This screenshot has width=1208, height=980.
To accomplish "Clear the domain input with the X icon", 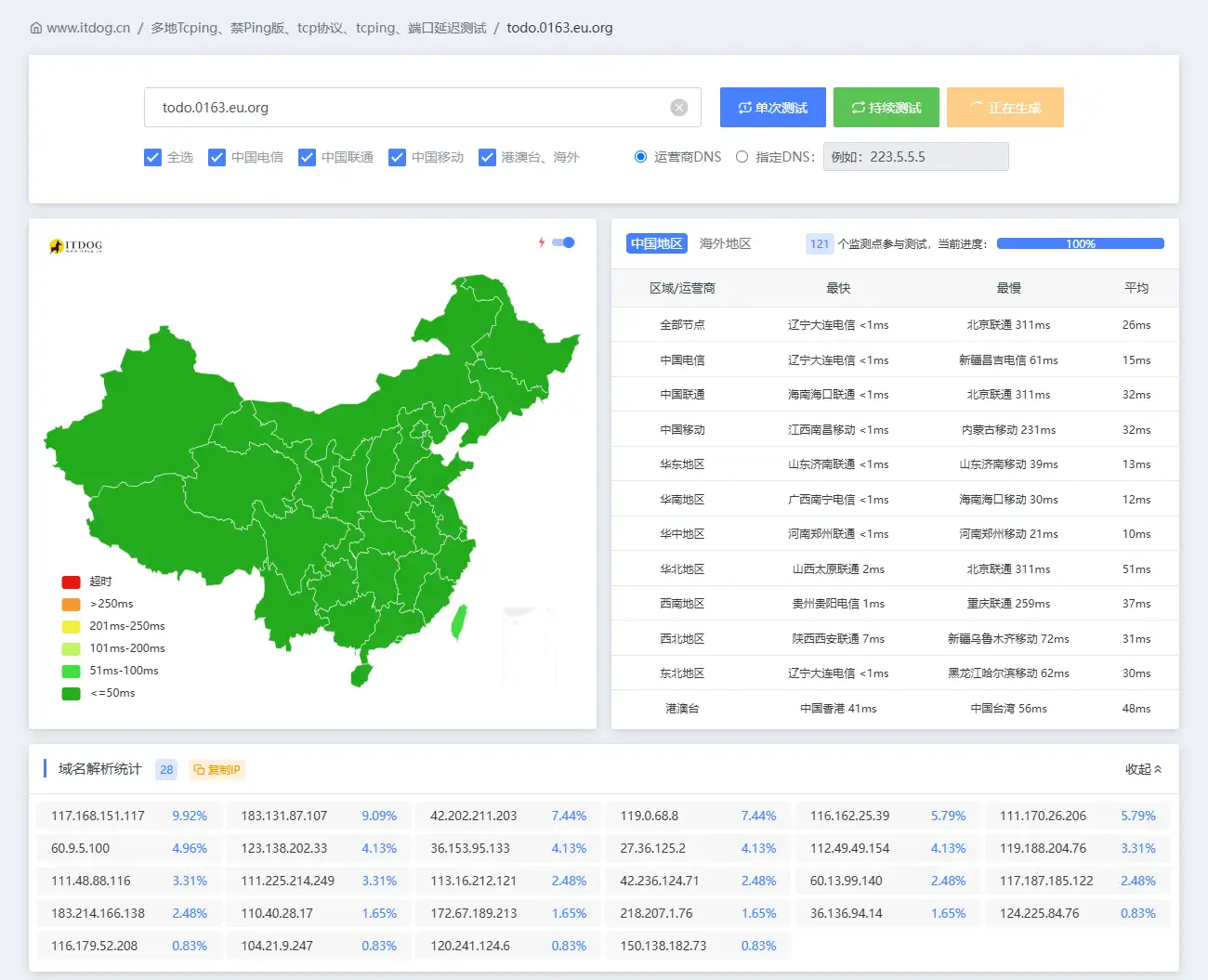I will click(x=679, y=108).
